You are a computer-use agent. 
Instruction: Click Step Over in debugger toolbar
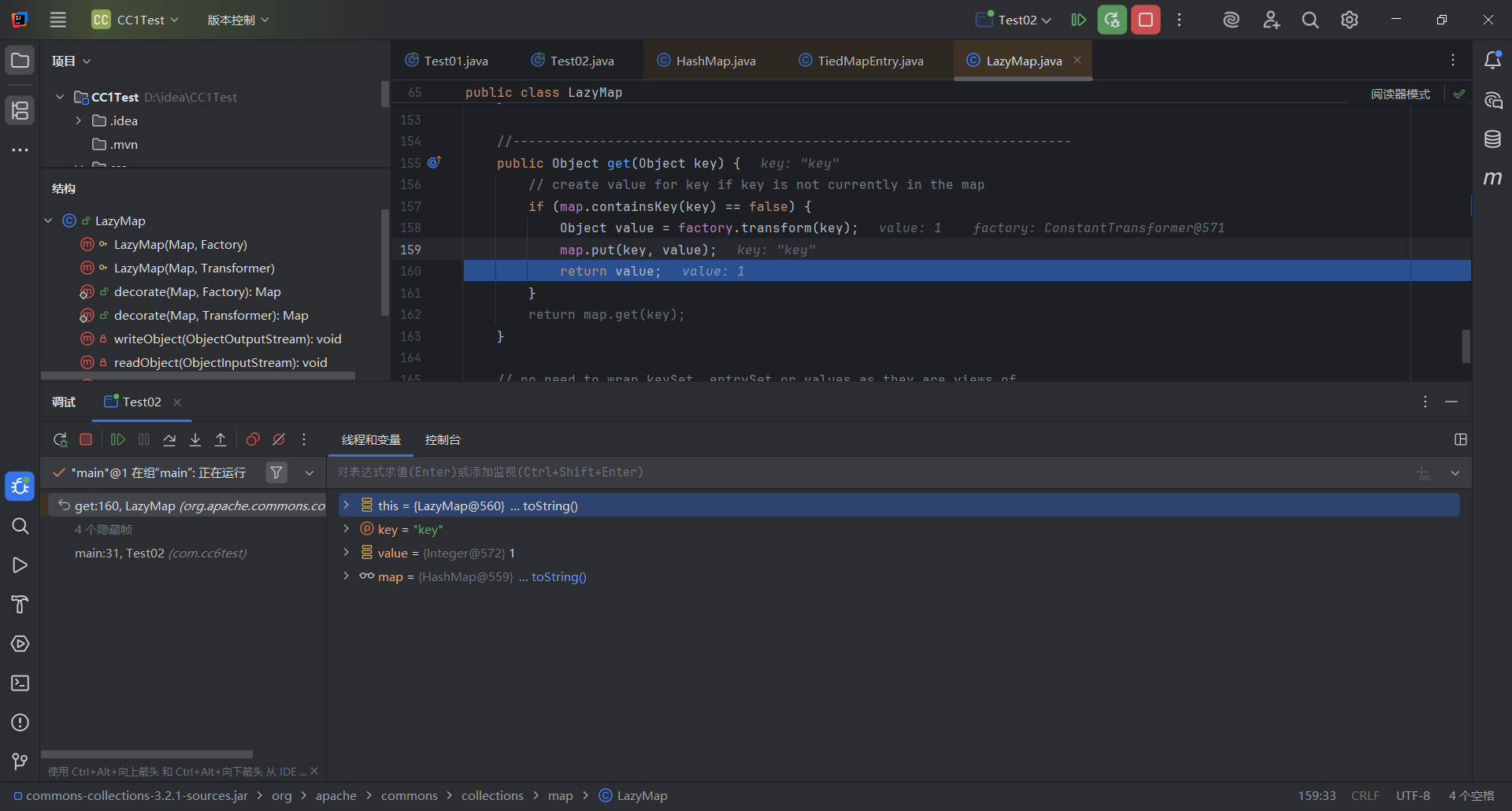point(169,439)
